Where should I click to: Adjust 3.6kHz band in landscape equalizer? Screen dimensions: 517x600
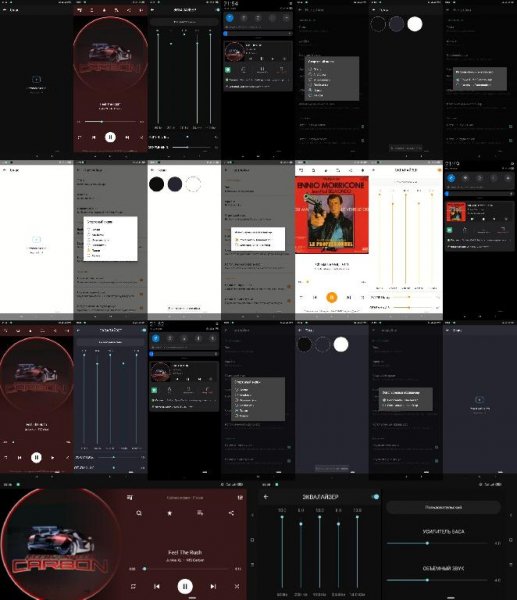click(338, 552)
